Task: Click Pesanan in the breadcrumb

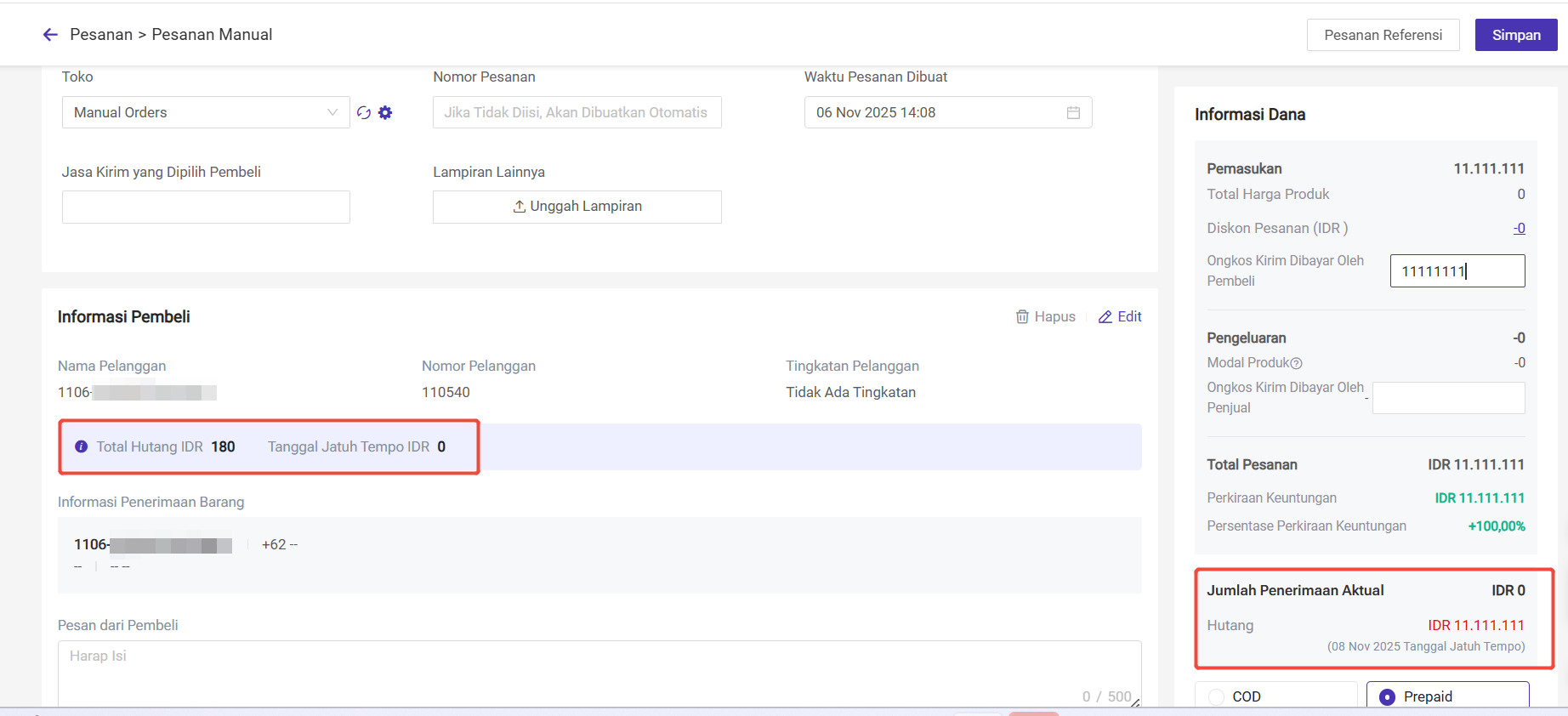Action: 101,35
